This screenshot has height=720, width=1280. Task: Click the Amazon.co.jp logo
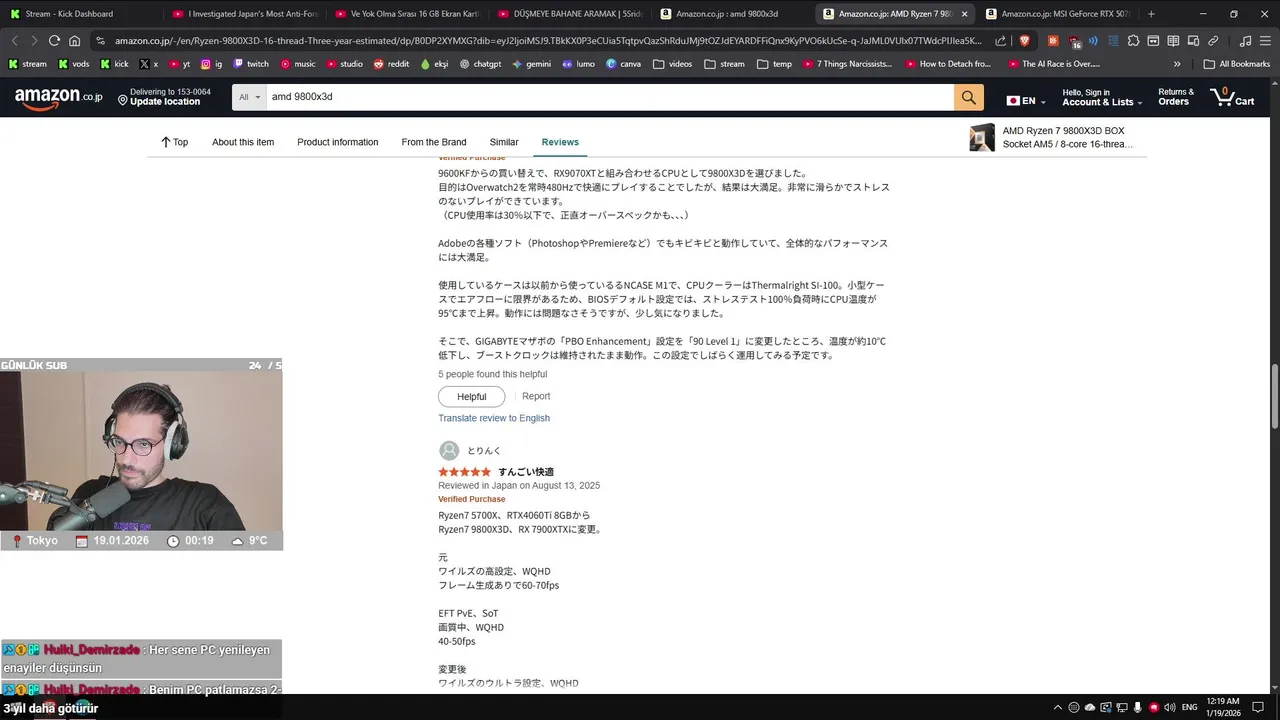[x=59, y=97]
